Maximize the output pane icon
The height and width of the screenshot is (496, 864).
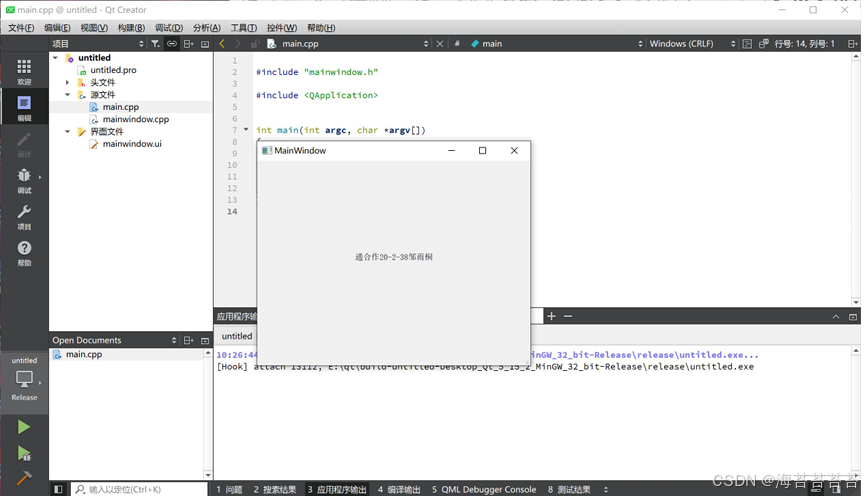pos(853,316)
